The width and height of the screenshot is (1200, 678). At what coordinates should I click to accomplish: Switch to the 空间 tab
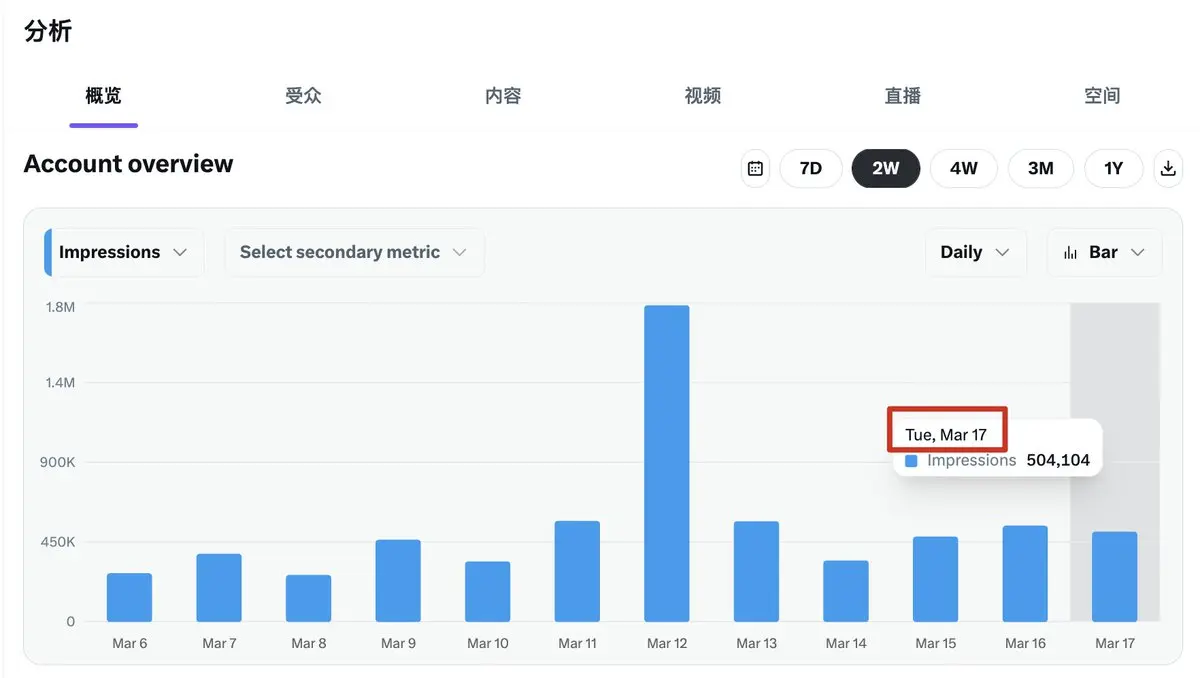(1102, 96)
